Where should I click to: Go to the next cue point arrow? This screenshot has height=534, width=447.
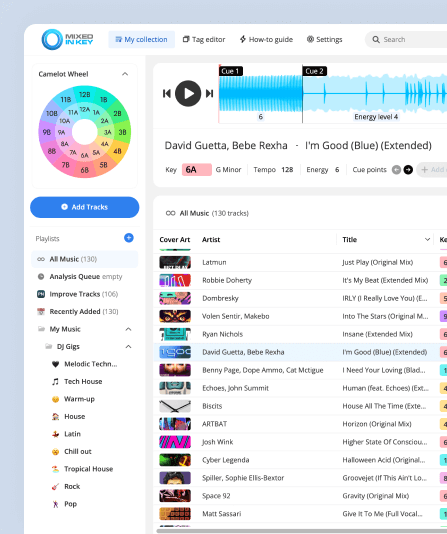[408, 170]
